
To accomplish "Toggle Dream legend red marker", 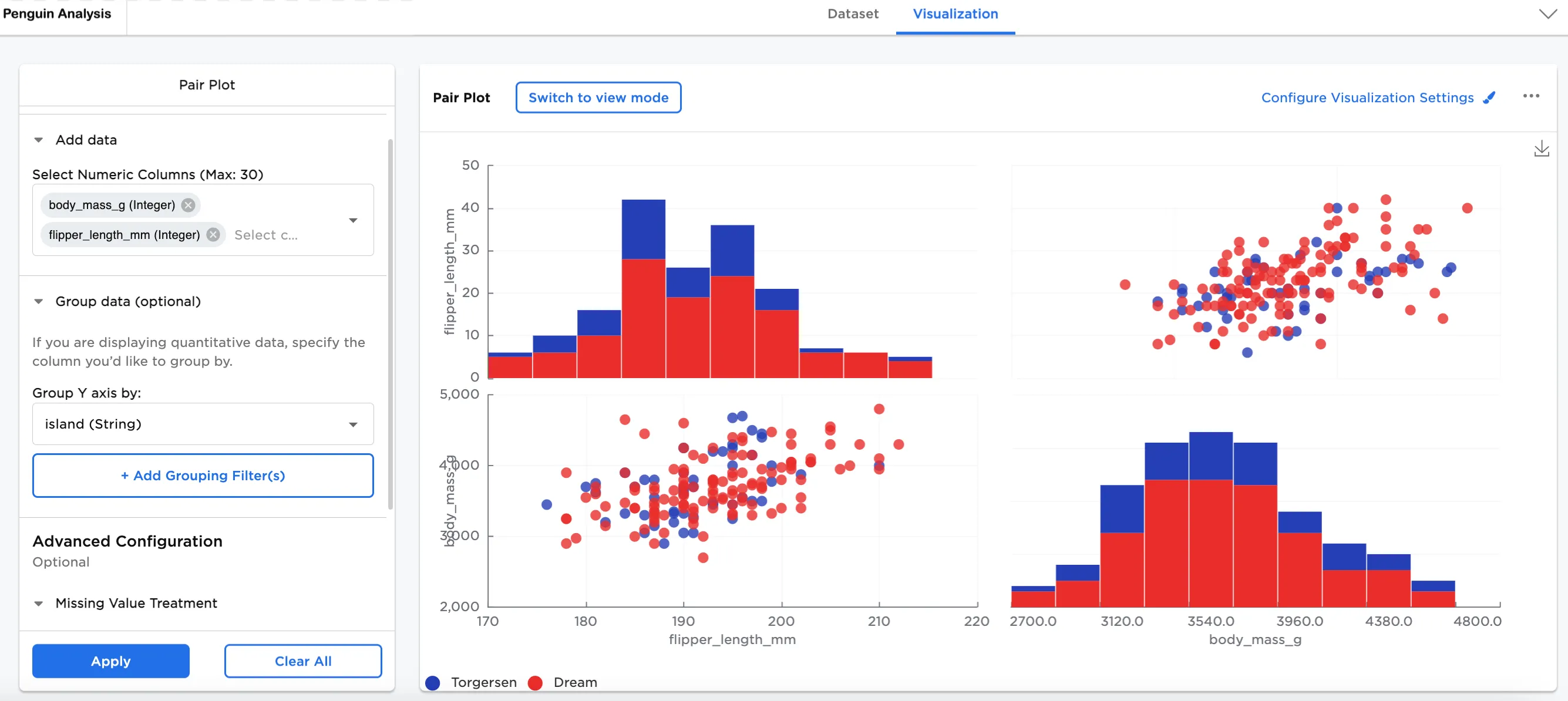I will coord(535,683).
